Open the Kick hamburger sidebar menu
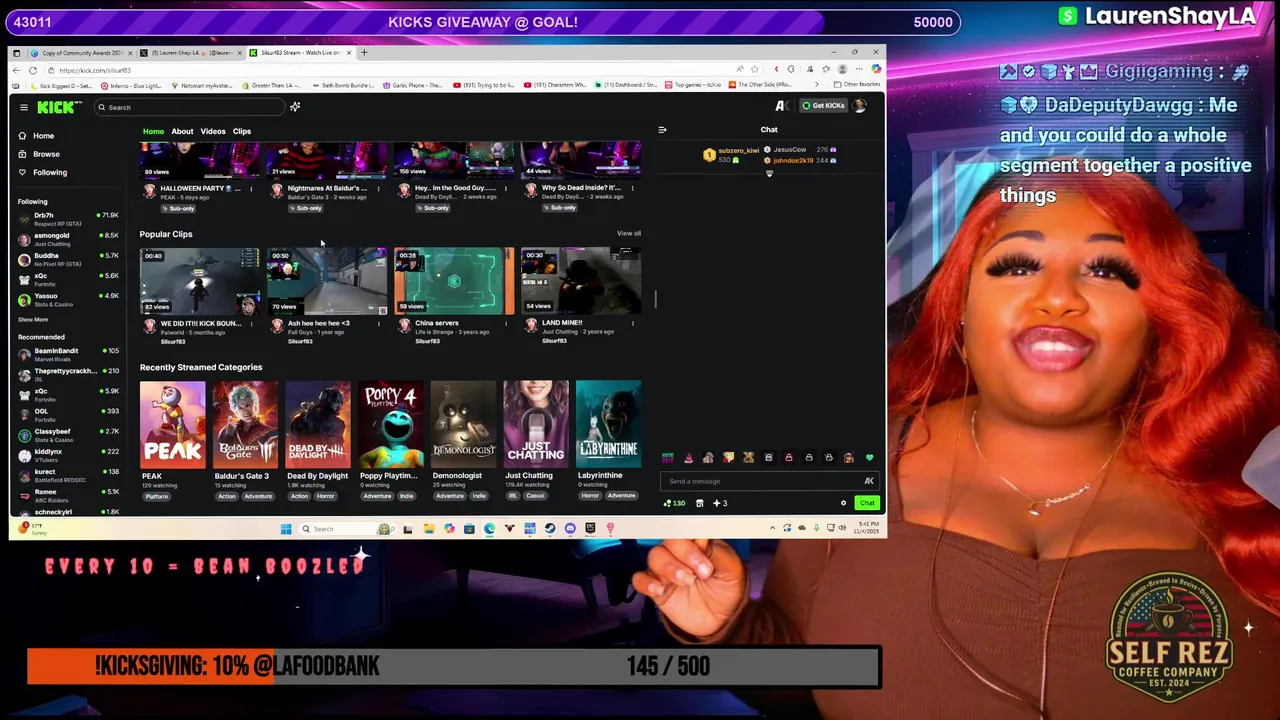Image resolution: width=1280 pixels, height=720 pixels. click(x=24, y=107)
